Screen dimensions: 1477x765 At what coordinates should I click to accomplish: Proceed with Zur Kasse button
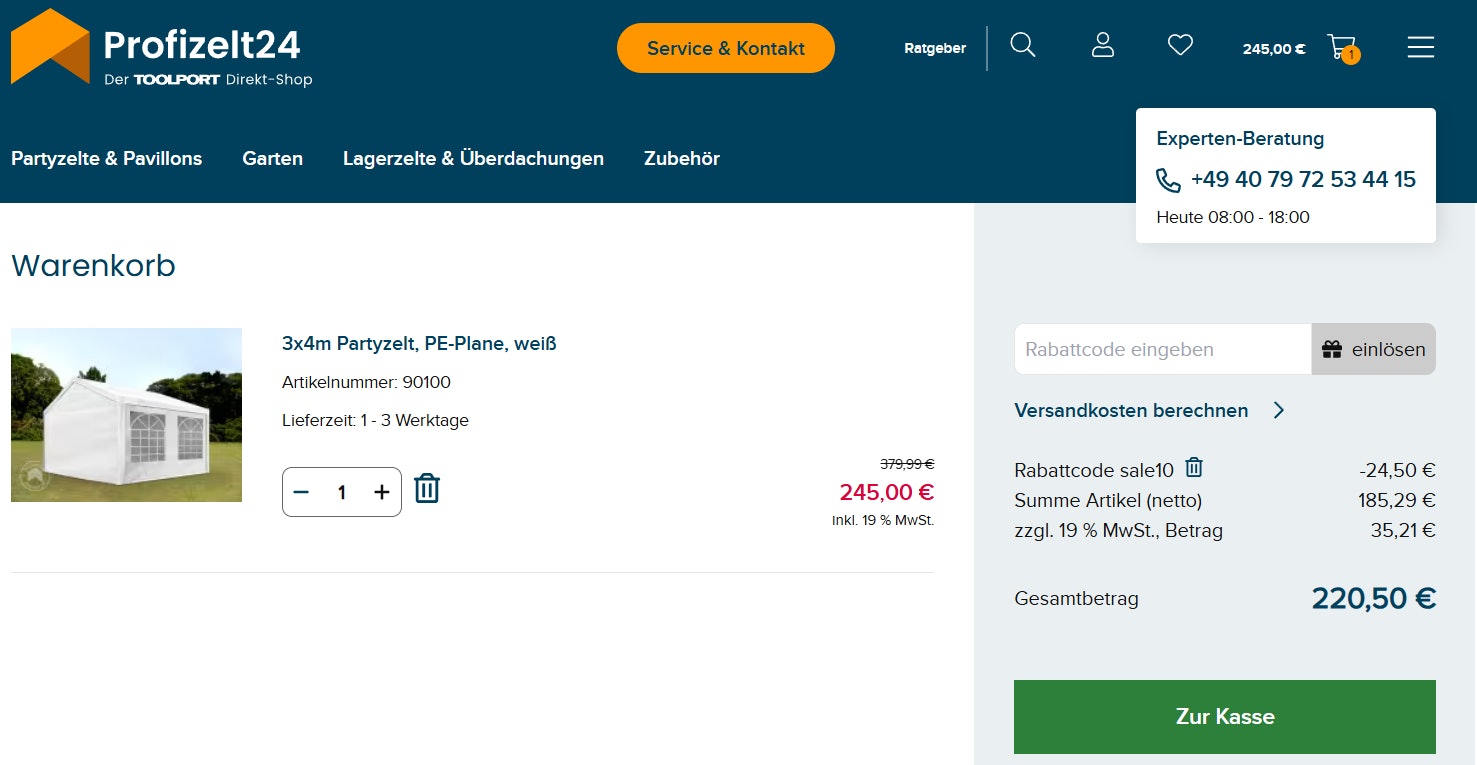coord(1224,717)
